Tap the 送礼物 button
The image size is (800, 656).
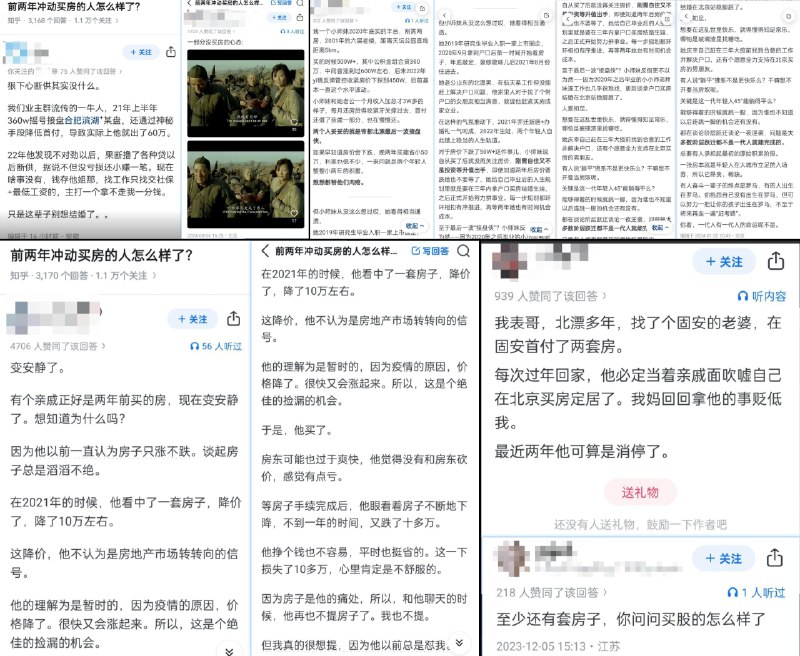(640, 492)
